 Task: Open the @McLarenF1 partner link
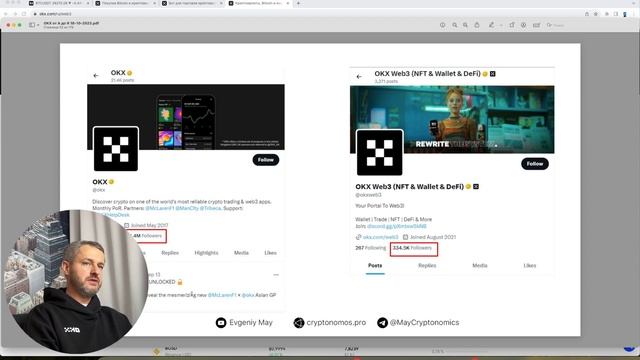point(160,208)
